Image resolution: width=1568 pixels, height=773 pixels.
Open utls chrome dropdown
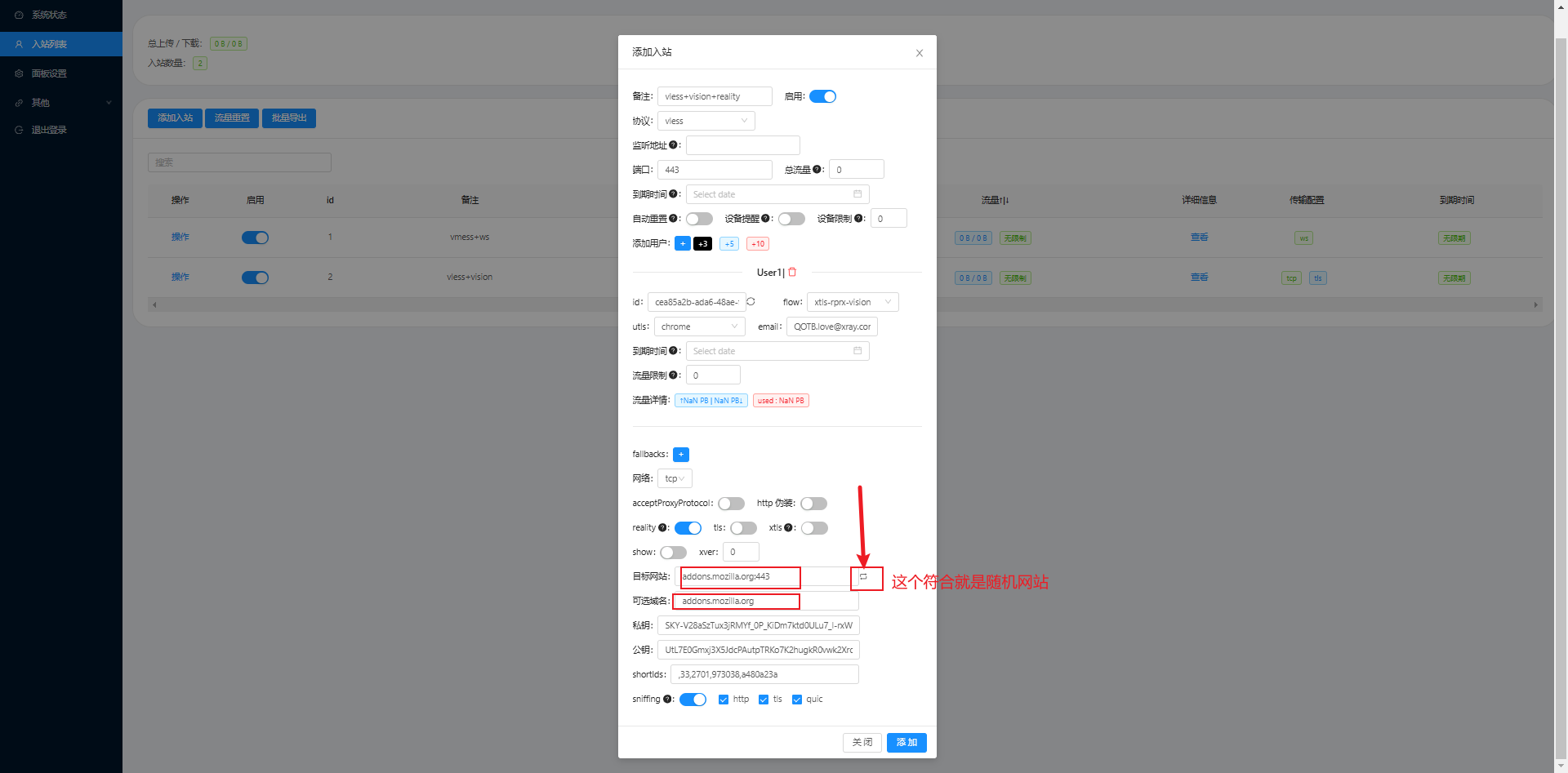700,327
